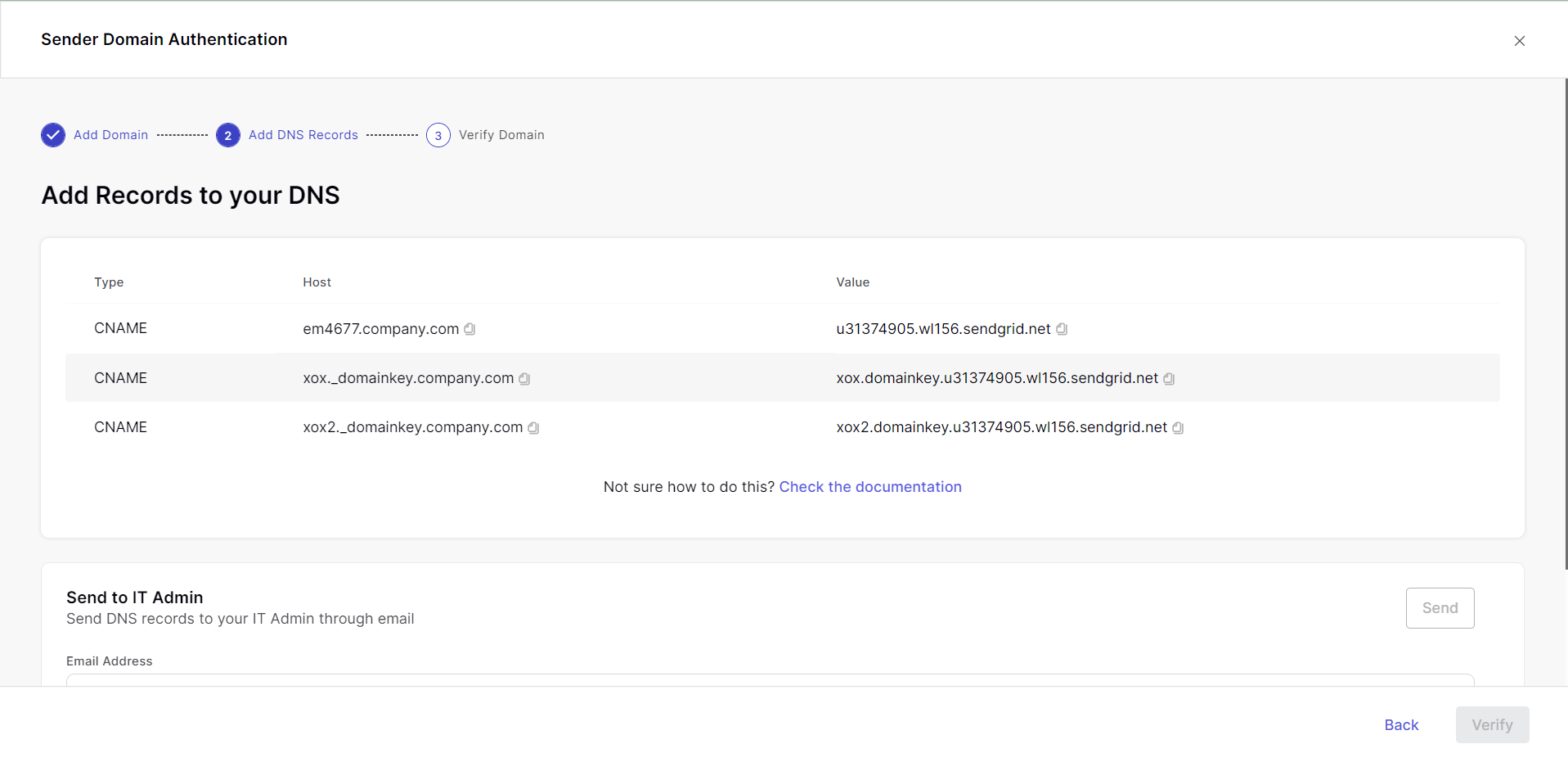The height and width of the screenshot is (762, 1568).
Task: Click the xox._domainkey.company.com host text
Action: pos(408,378)
